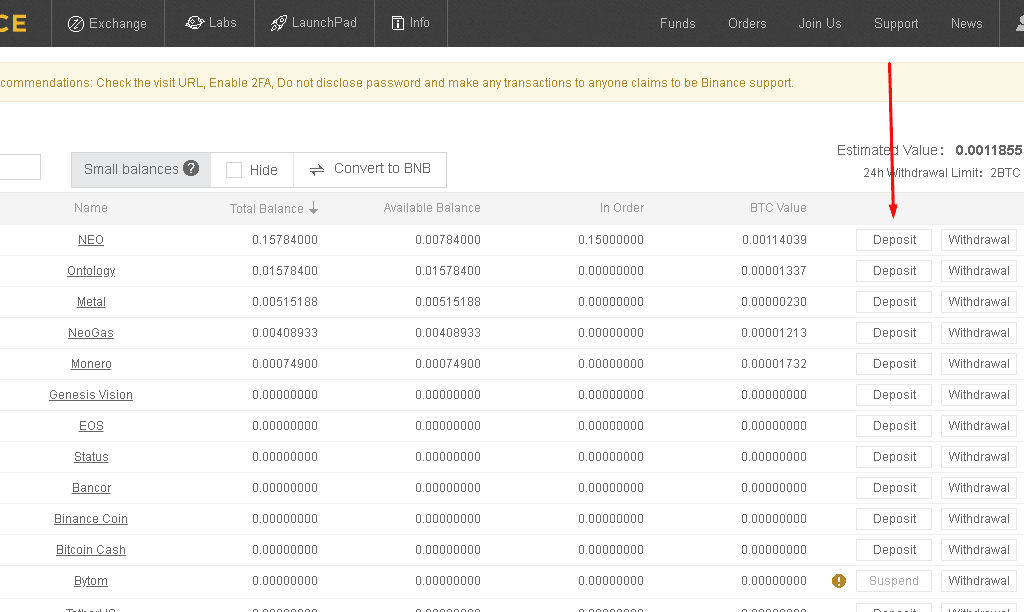This screenshot has width=1024, height=612.
Task: Click Withdrawal for Binance Coin
Action: coord(978,519)
